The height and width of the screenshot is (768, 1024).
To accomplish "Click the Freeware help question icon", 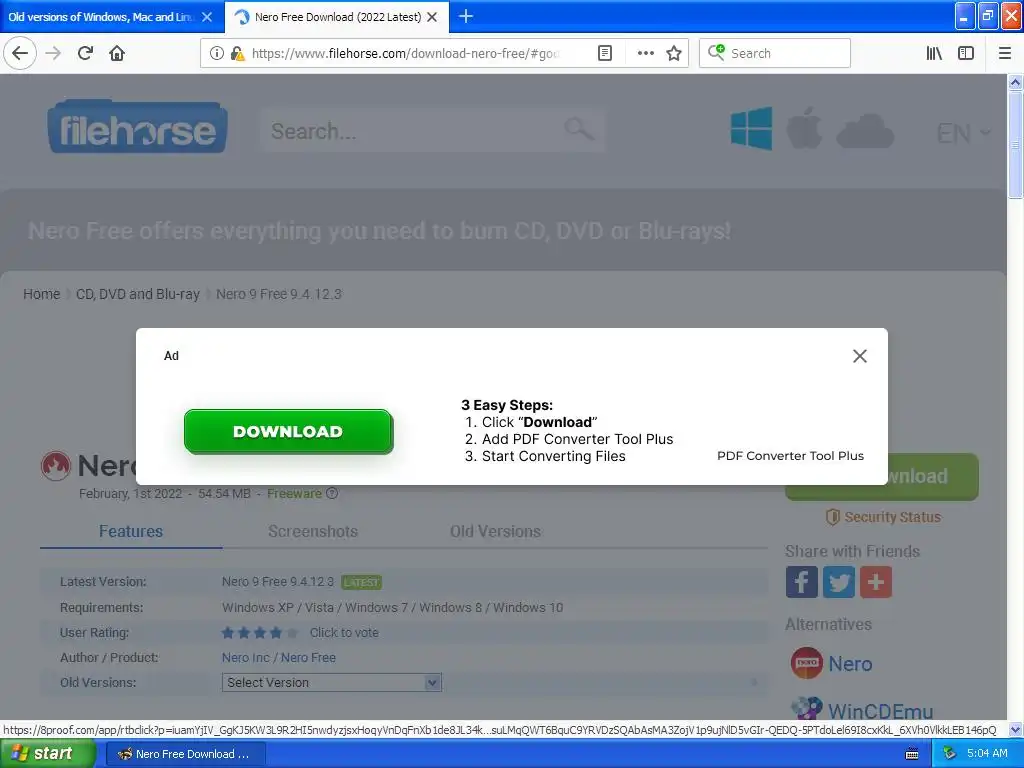I will (x=332, y=493).
